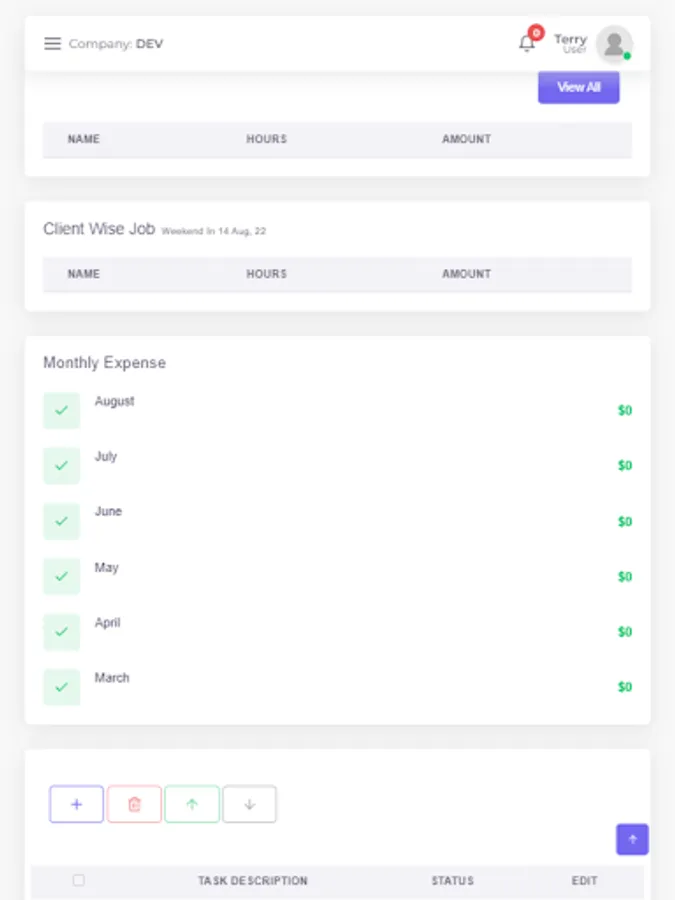Click the Status column header
Viewport: 675px width, 900px height.
452,881
